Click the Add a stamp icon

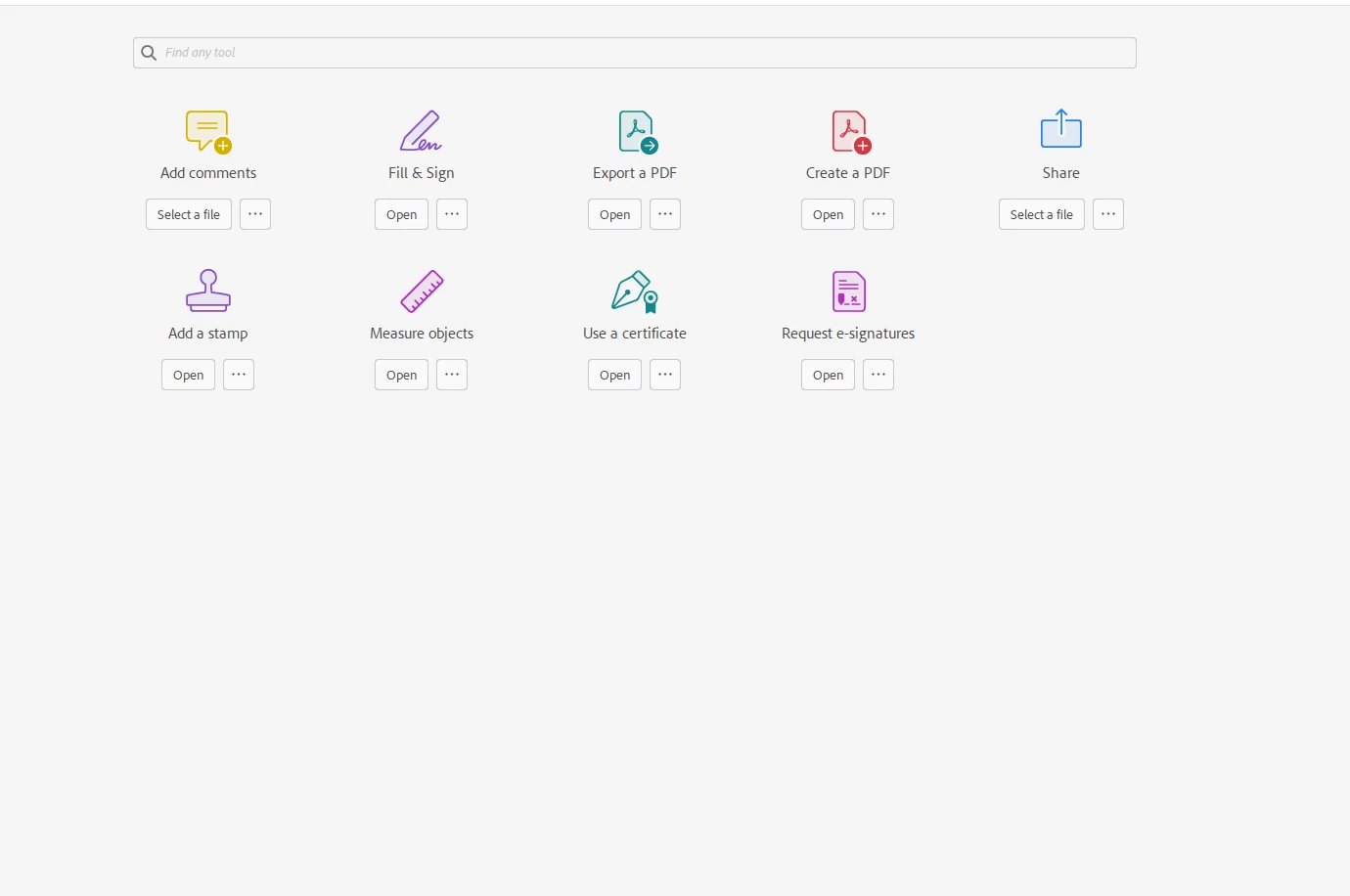tap(208, 291)
